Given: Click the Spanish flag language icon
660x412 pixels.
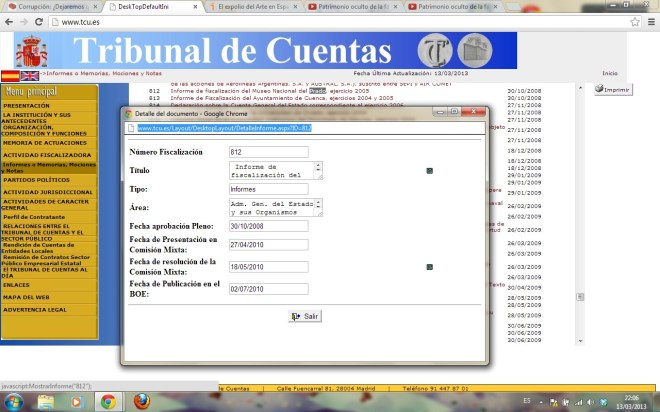Looking at the screenshot, I should (10, 75).
